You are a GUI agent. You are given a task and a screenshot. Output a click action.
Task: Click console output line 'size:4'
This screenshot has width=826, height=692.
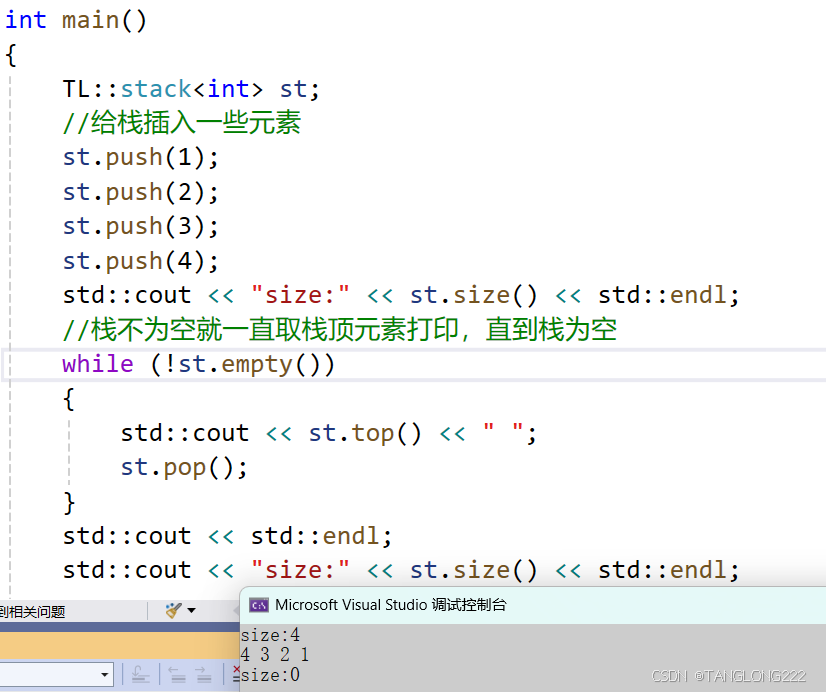[270, 635]
